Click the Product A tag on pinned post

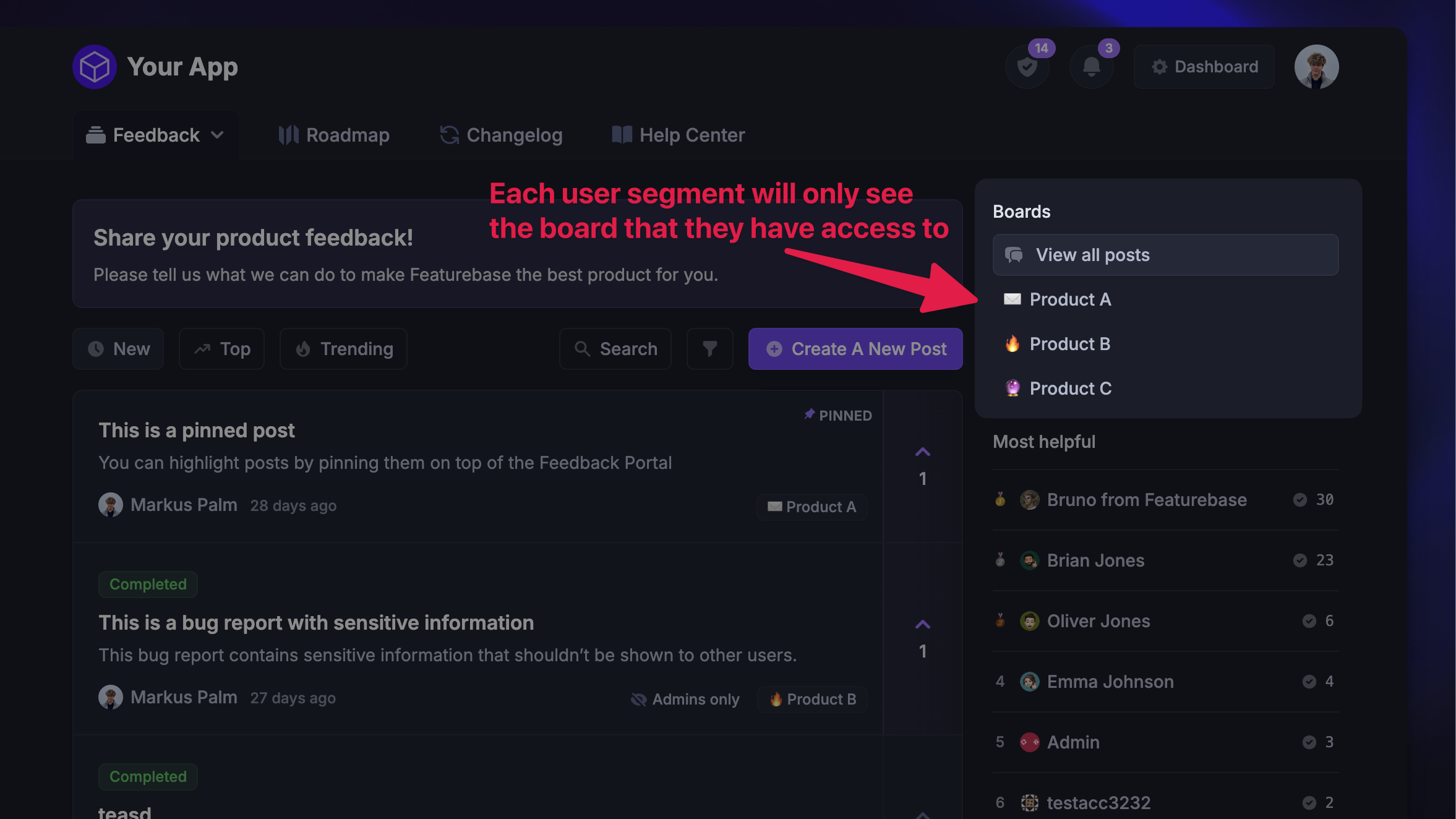[812, 507]
